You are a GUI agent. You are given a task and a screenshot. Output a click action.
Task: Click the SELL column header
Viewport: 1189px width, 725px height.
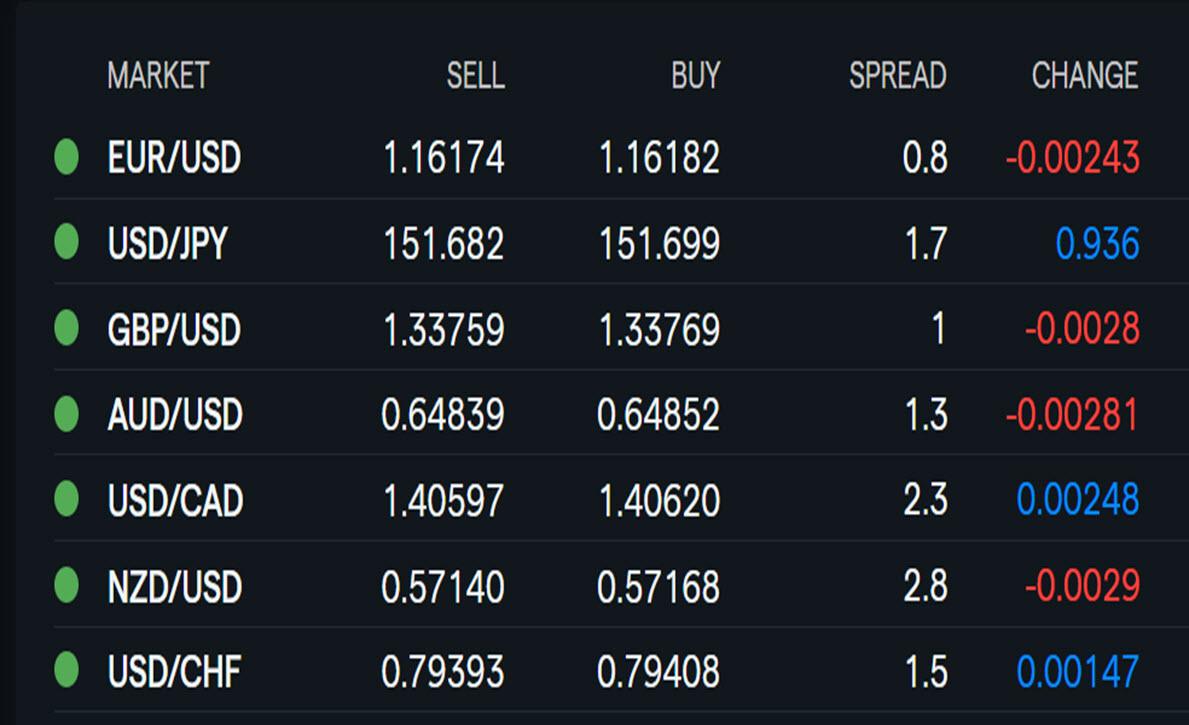475,75
